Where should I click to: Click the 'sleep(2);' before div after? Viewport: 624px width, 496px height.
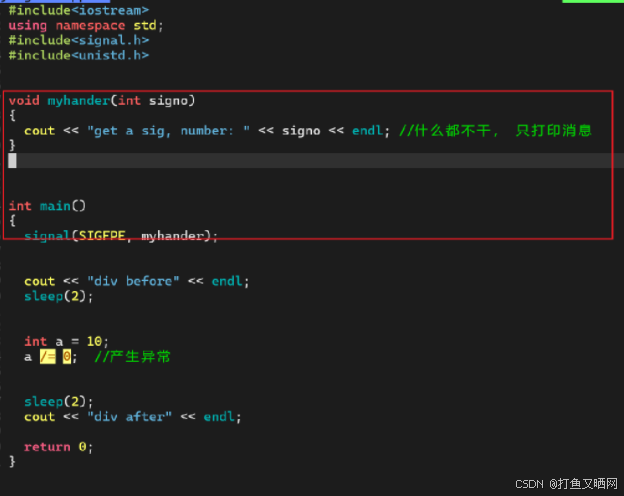click(58, 401)
